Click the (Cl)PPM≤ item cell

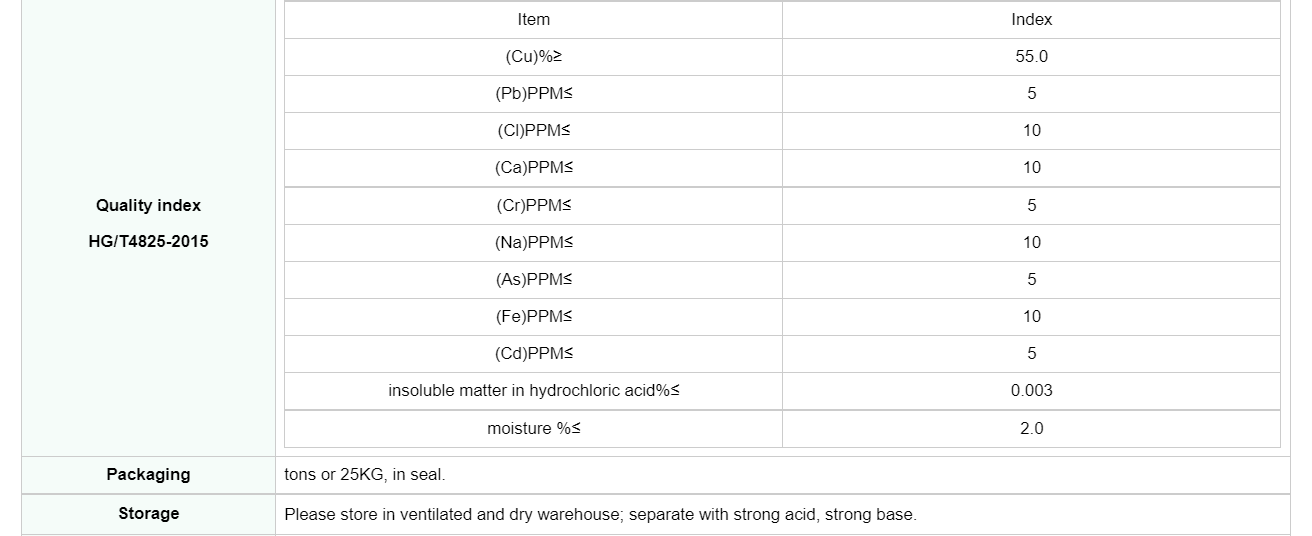coord(533,131)
